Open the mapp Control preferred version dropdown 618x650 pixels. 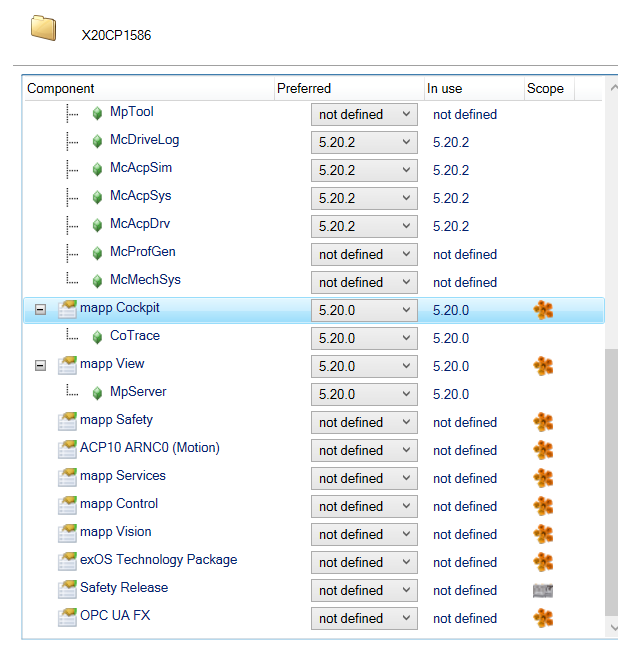364,506
